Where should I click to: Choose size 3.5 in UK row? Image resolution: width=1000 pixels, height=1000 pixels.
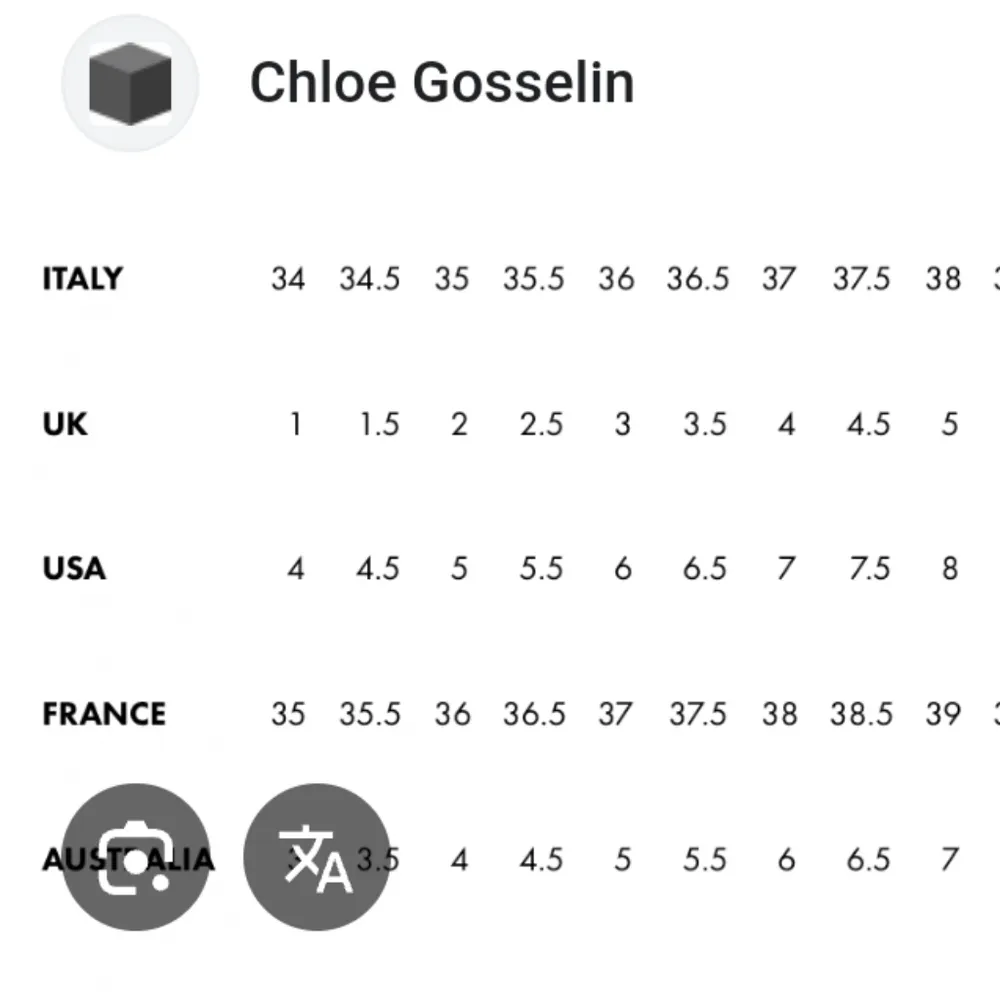coord(705,424)
